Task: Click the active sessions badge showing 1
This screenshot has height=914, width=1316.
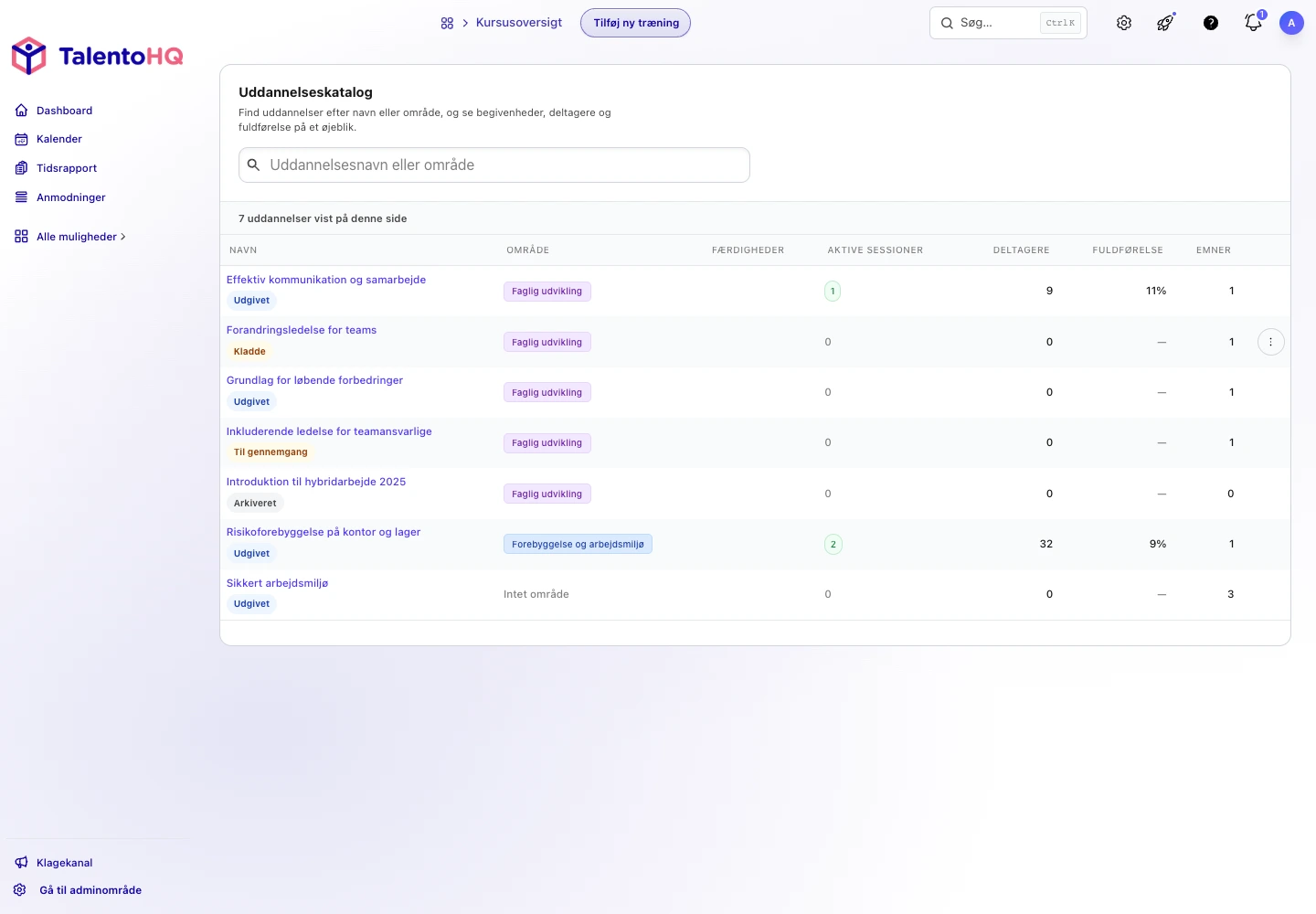Action: tap(833, 292)
